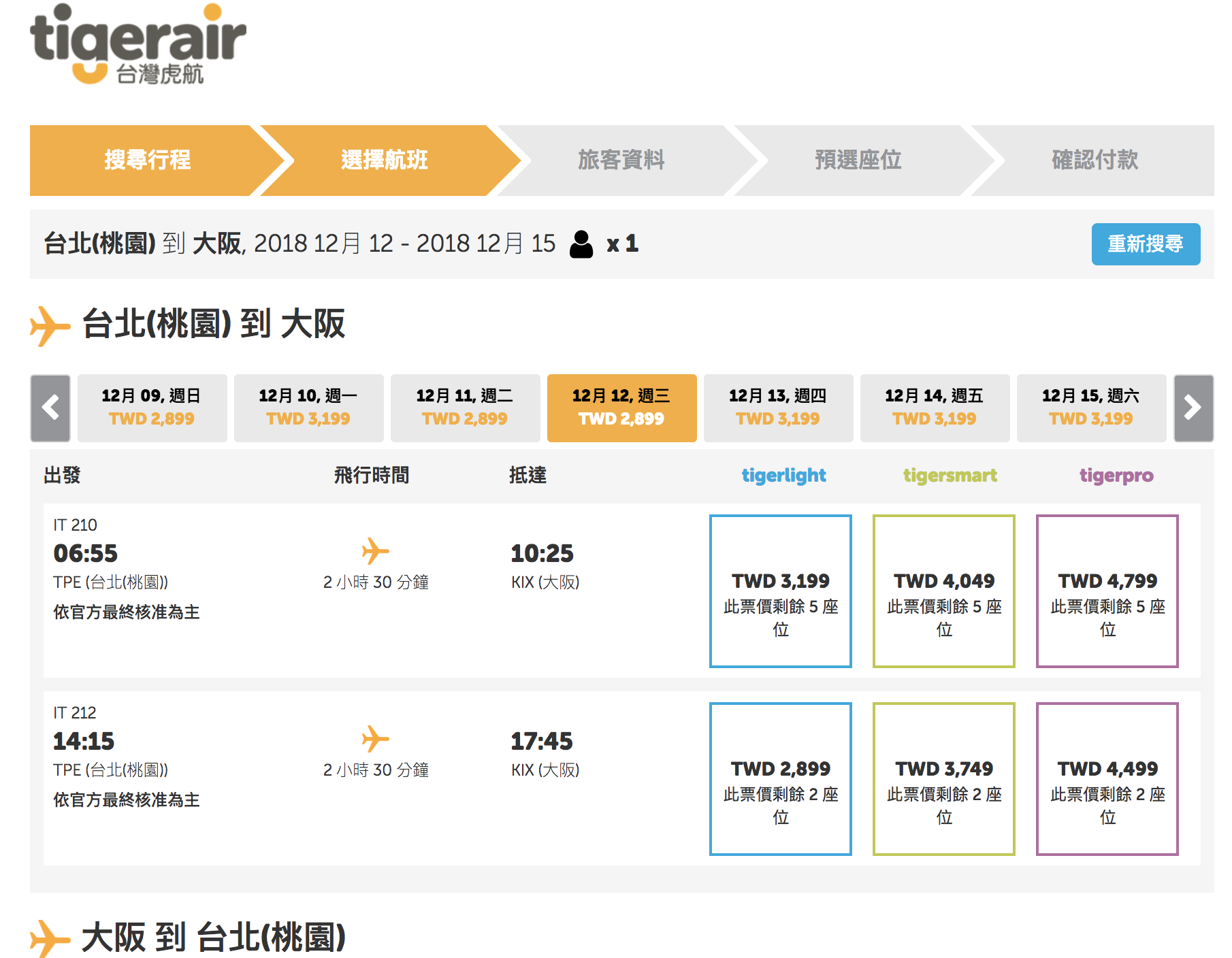Click flight number IT 210
The height and width of the screenshot is (958, 1232).
75,525
